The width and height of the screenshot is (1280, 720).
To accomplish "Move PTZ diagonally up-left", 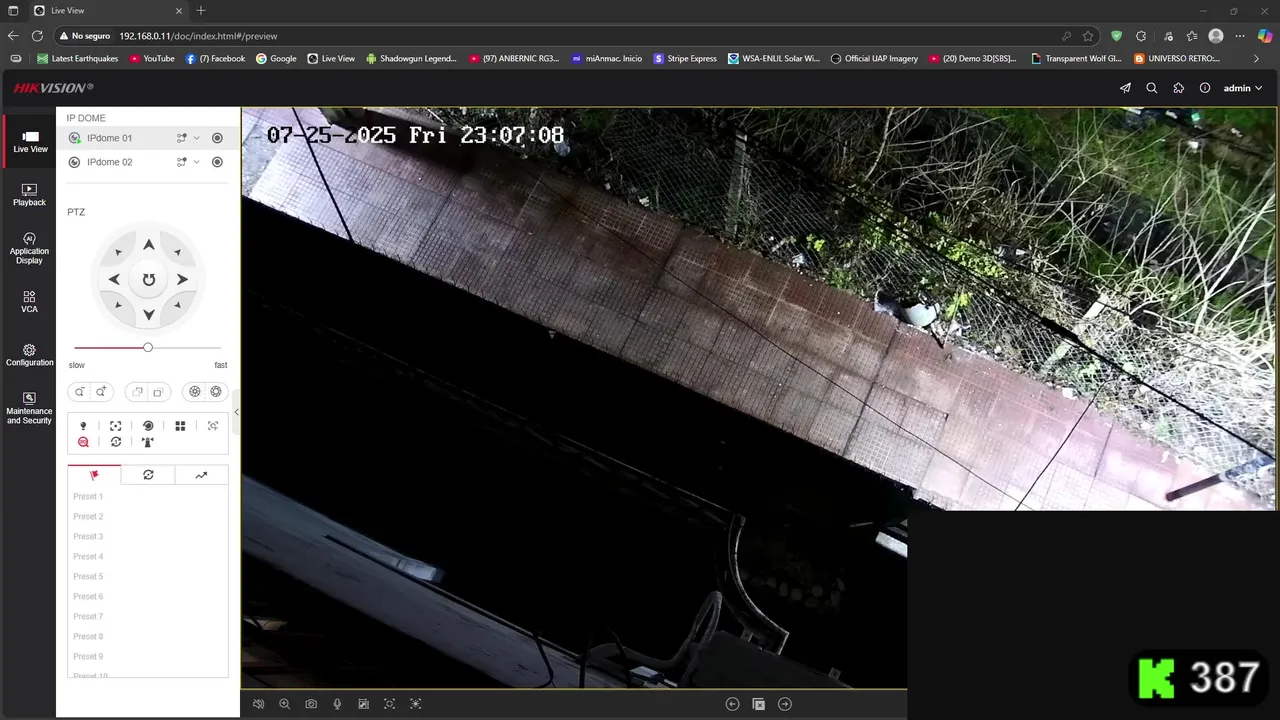I will point(119,252).
